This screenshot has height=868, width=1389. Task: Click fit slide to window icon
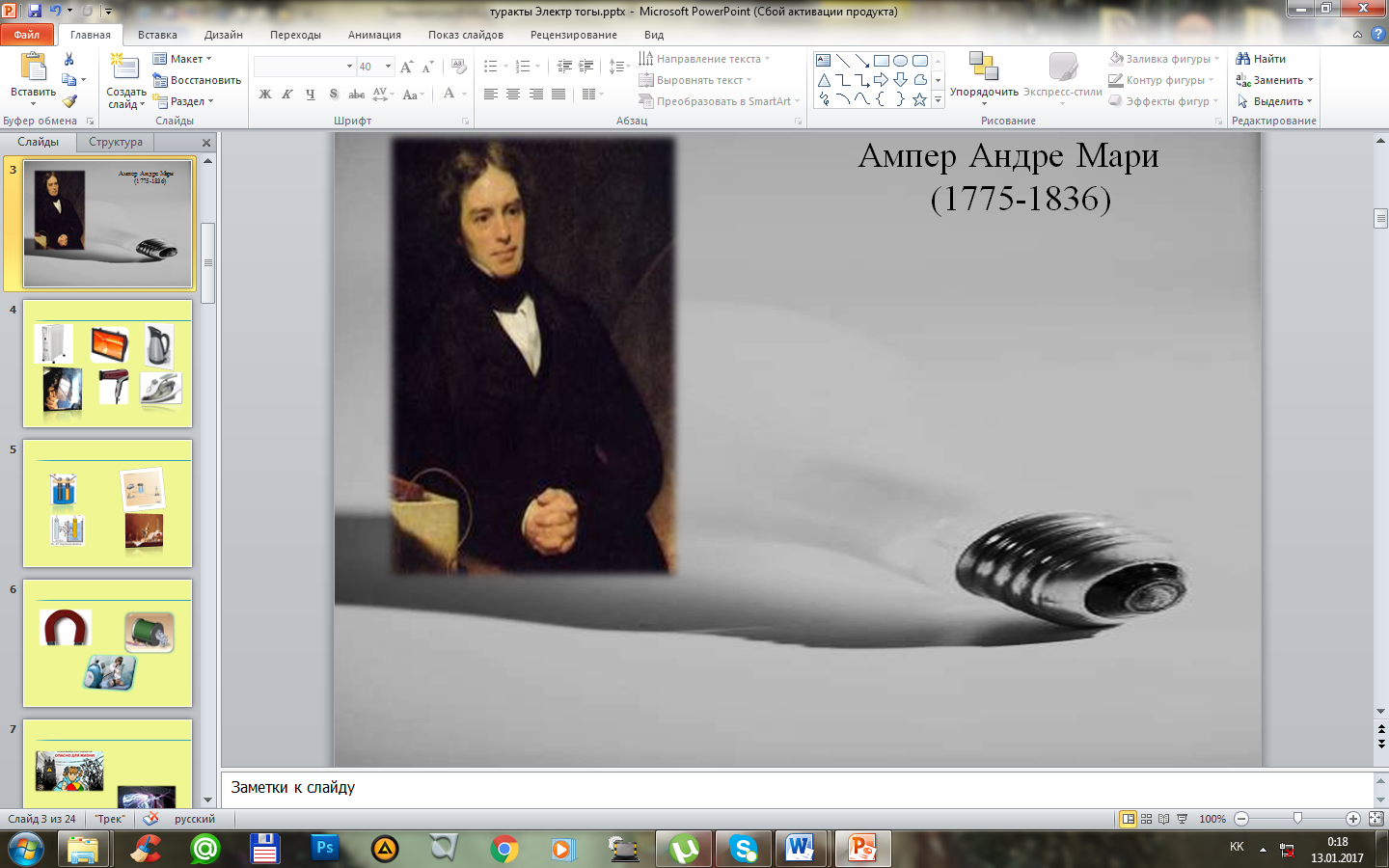(1375, 819)
